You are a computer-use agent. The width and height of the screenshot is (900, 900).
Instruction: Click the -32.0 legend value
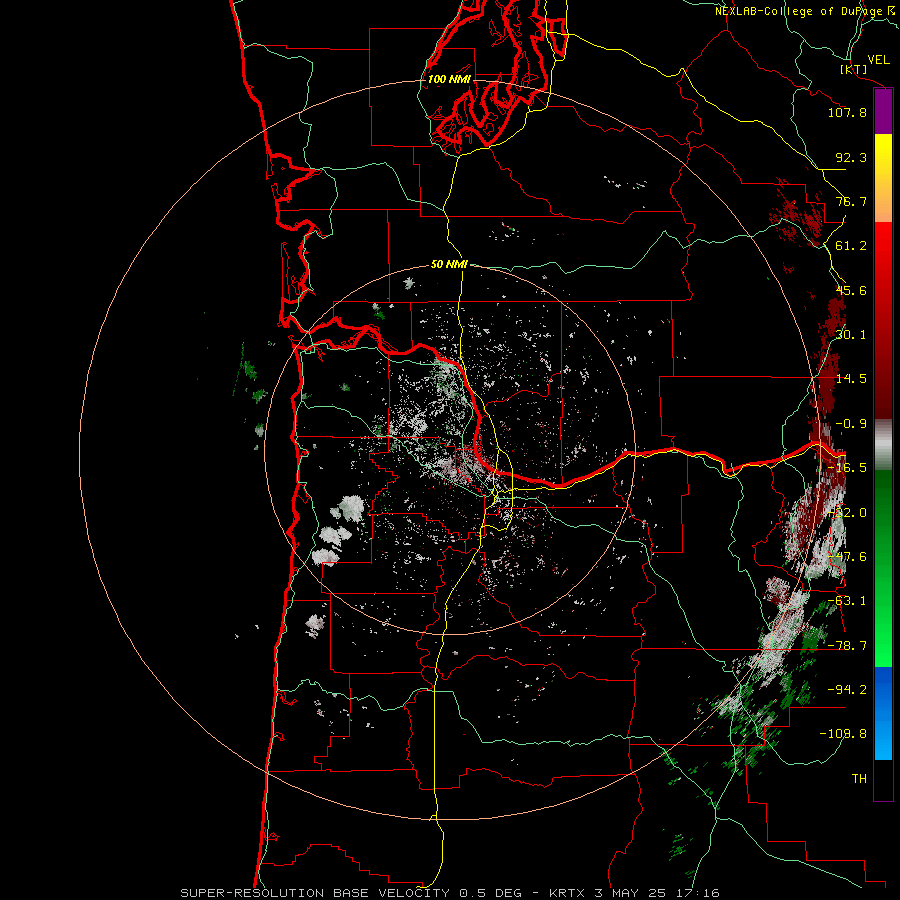(847, 513)
